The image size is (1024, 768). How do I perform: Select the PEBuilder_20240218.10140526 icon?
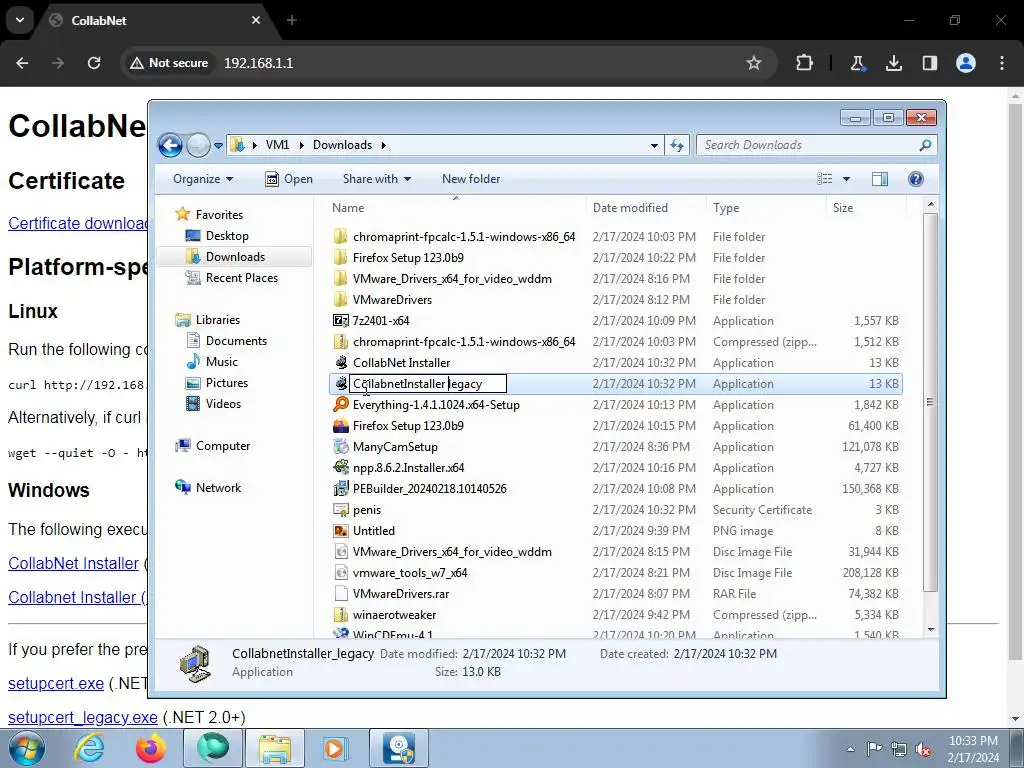[340, 488]
